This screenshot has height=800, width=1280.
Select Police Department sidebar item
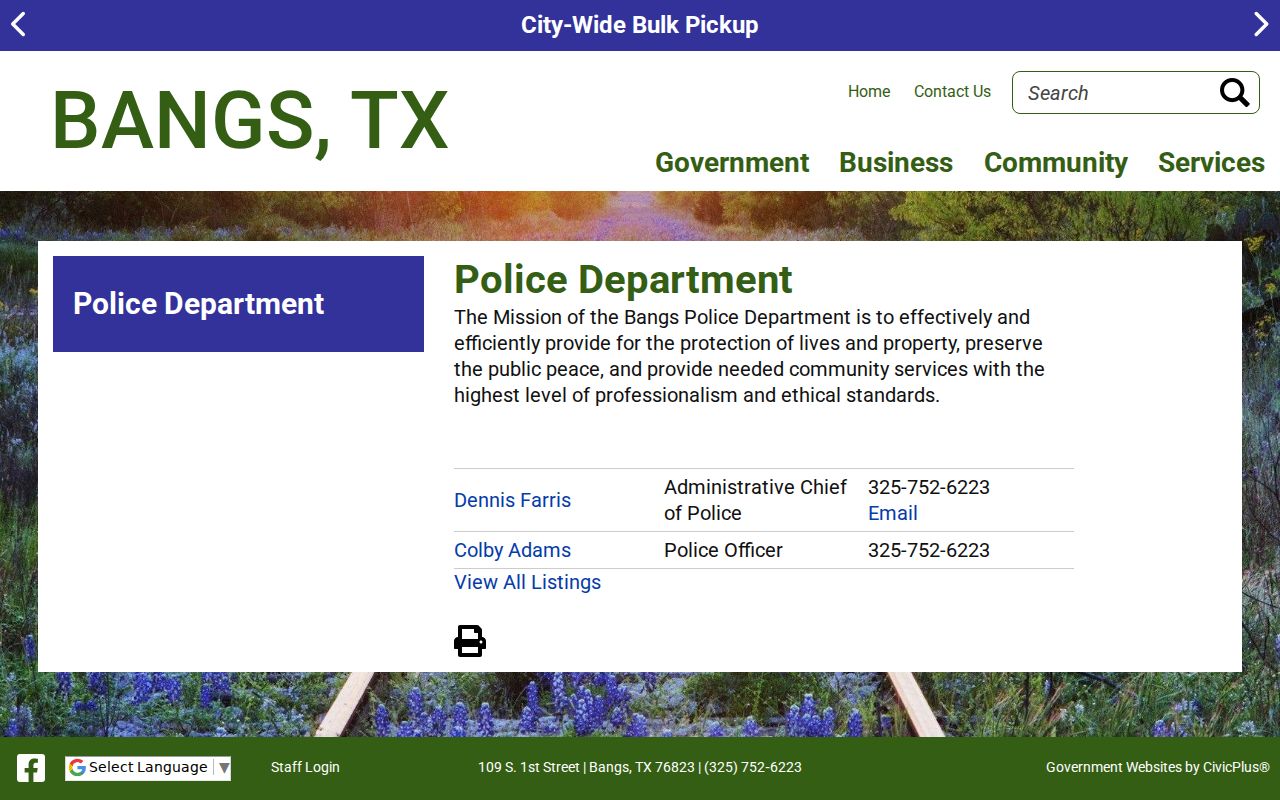click(x=238, y=304)
